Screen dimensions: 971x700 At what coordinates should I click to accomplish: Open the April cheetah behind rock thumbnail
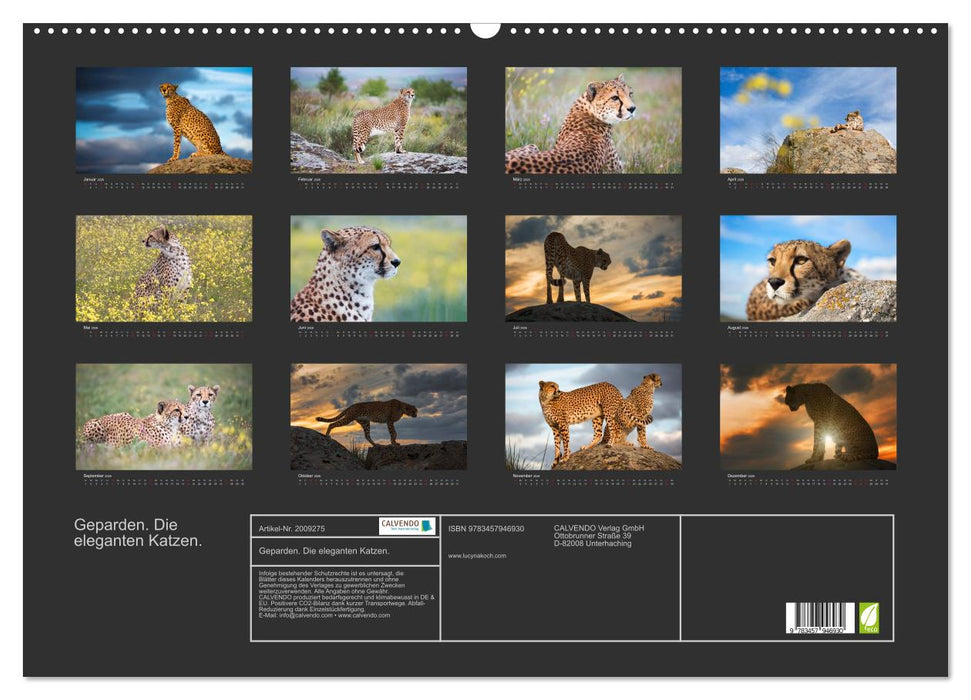coord(808,121)
